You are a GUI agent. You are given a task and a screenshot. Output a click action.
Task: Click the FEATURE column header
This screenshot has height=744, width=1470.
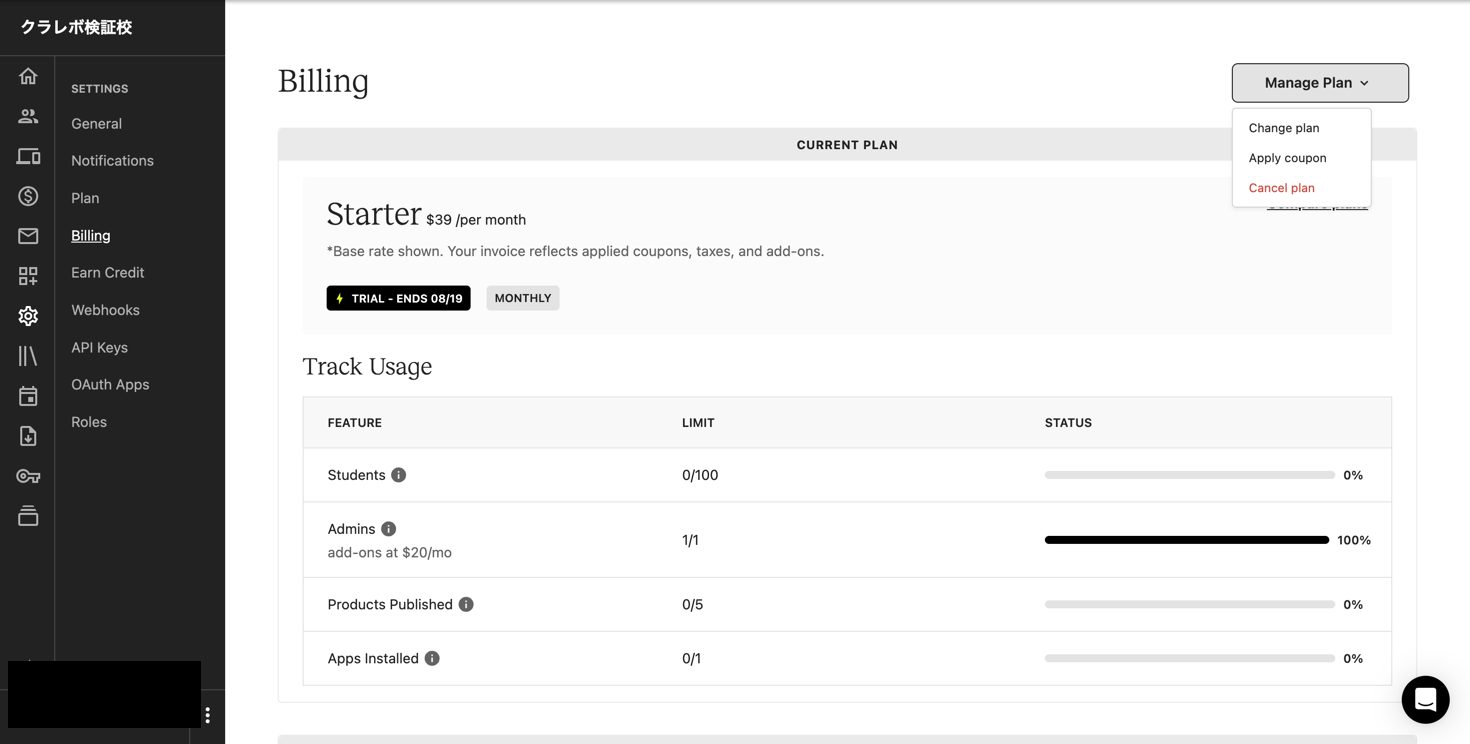pos(355,423)
